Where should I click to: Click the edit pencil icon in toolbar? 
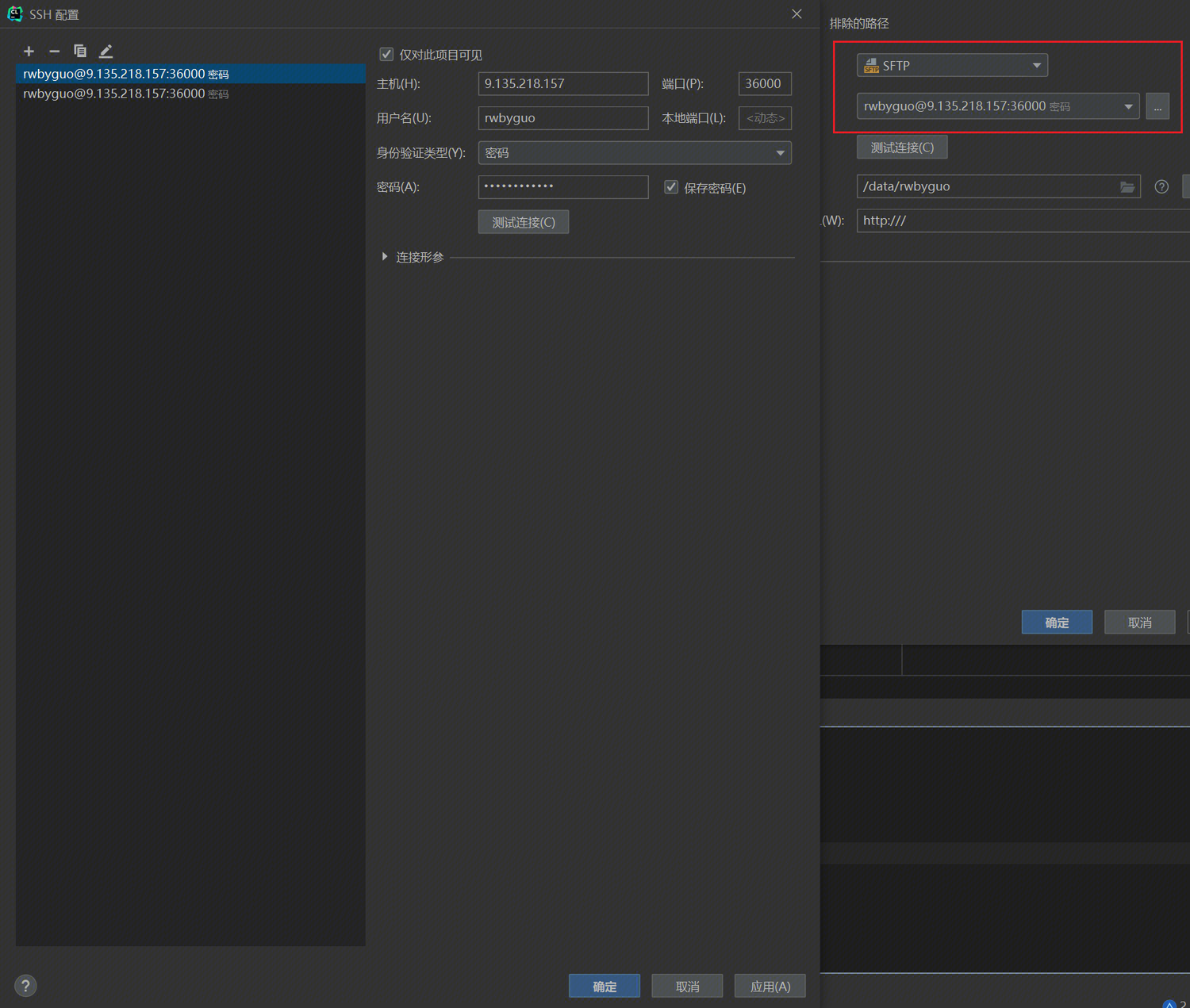coord(106,52)
